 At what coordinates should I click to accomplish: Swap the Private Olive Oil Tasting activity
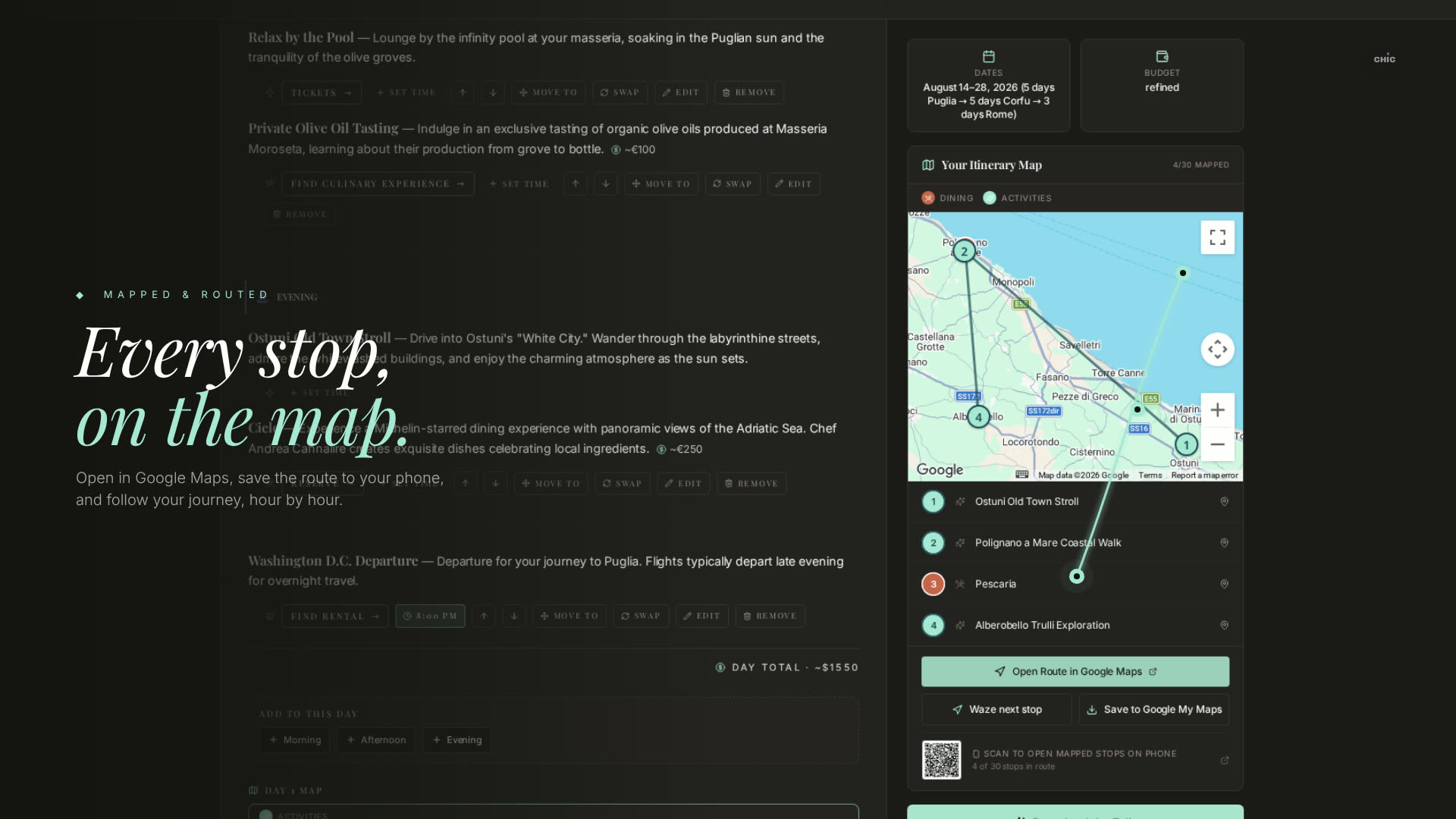733,184
